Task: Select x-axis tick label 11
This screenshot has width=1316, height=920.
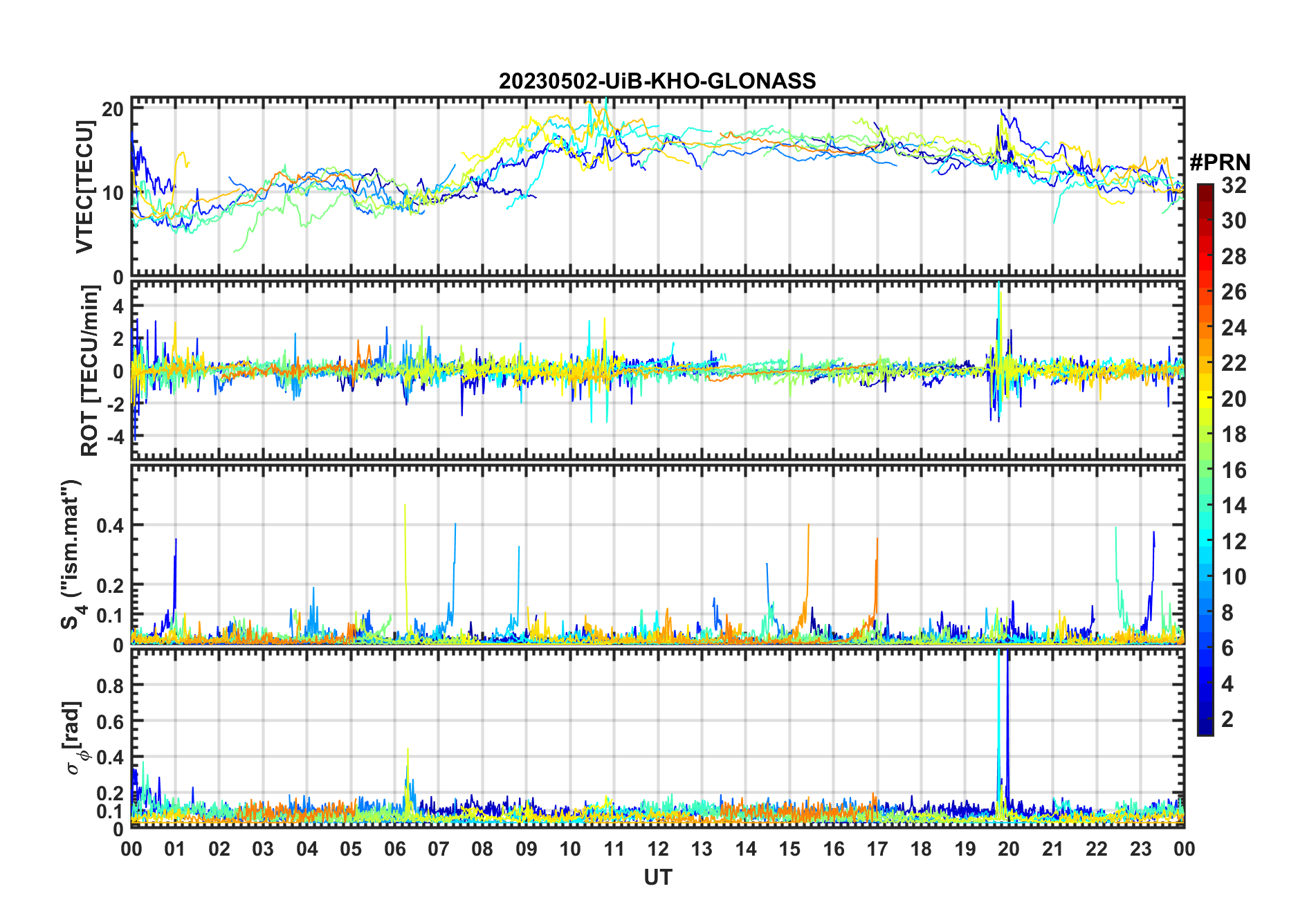Action: pyautogui.click(x=614, y=849)
